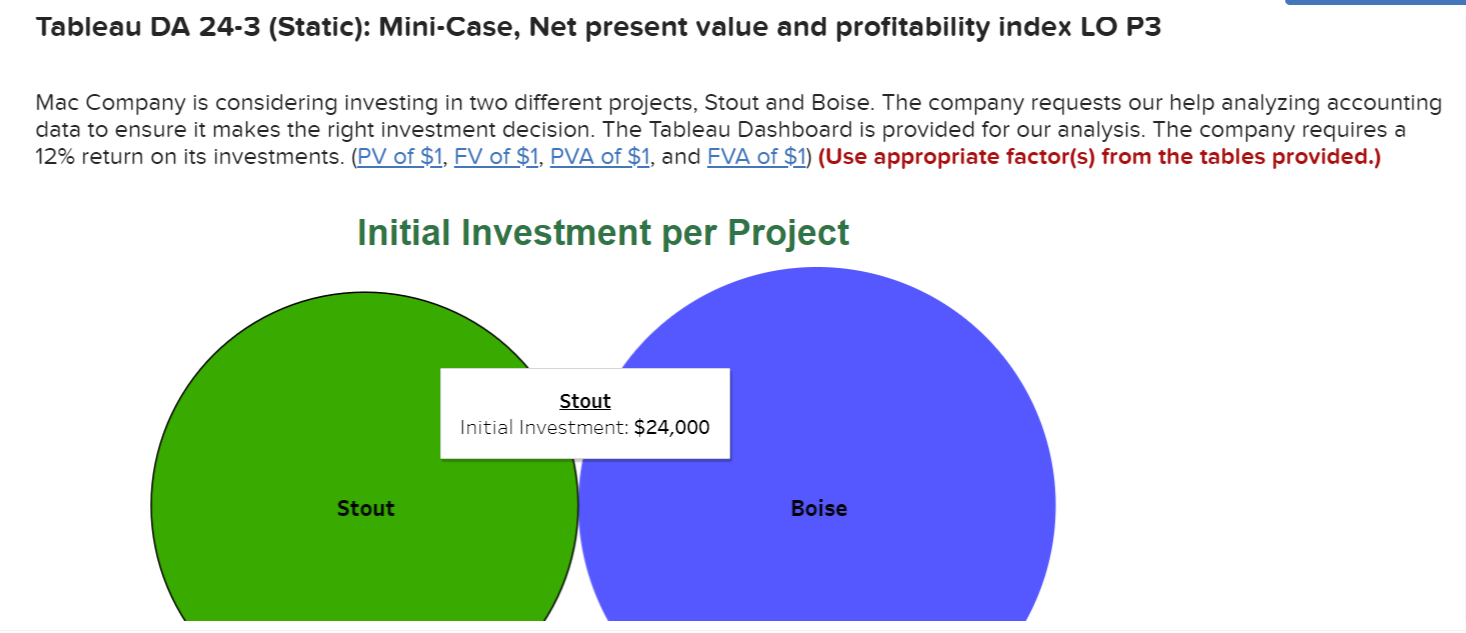Click the Stout tooltip showing $24,000
This screenshot has width=1466, height=633.
(x=585, y=413)
